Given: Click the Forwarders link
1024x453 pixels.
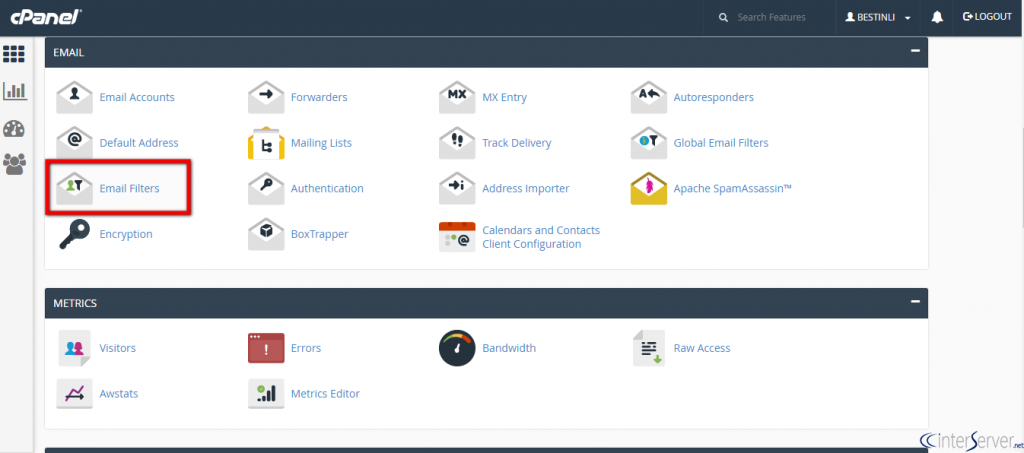Looking at the screenshot, I should (x=319, y=97).
